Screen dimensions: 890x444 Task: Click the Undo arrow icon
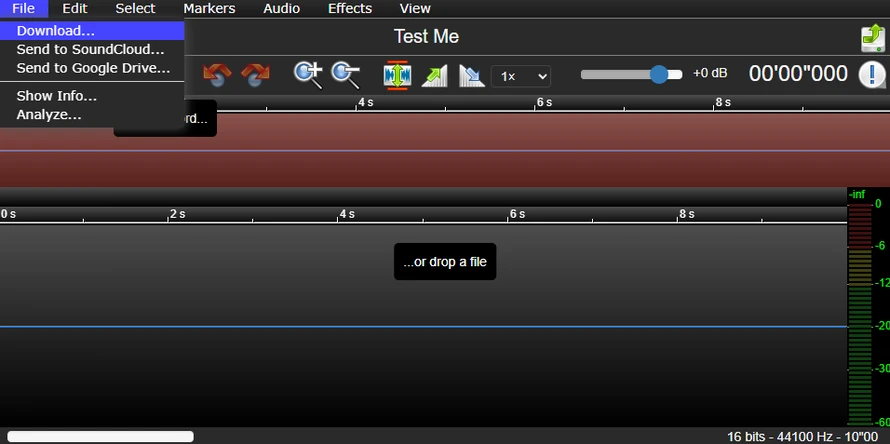pos(217,75)
